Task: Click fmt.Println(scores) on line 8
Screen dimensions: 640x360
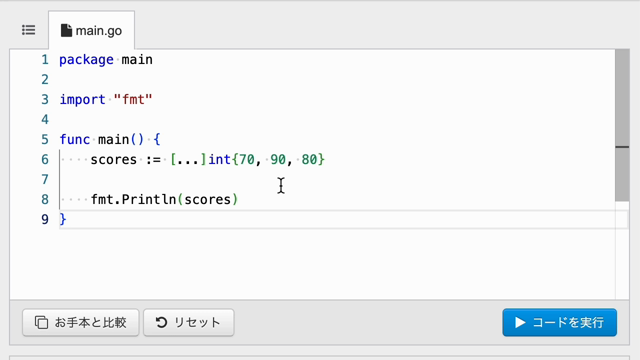Action: [164, 200]
